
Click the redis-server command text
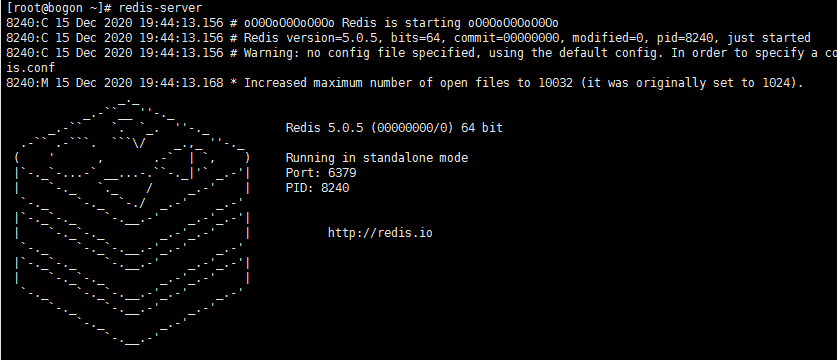[x=160, y=9]
